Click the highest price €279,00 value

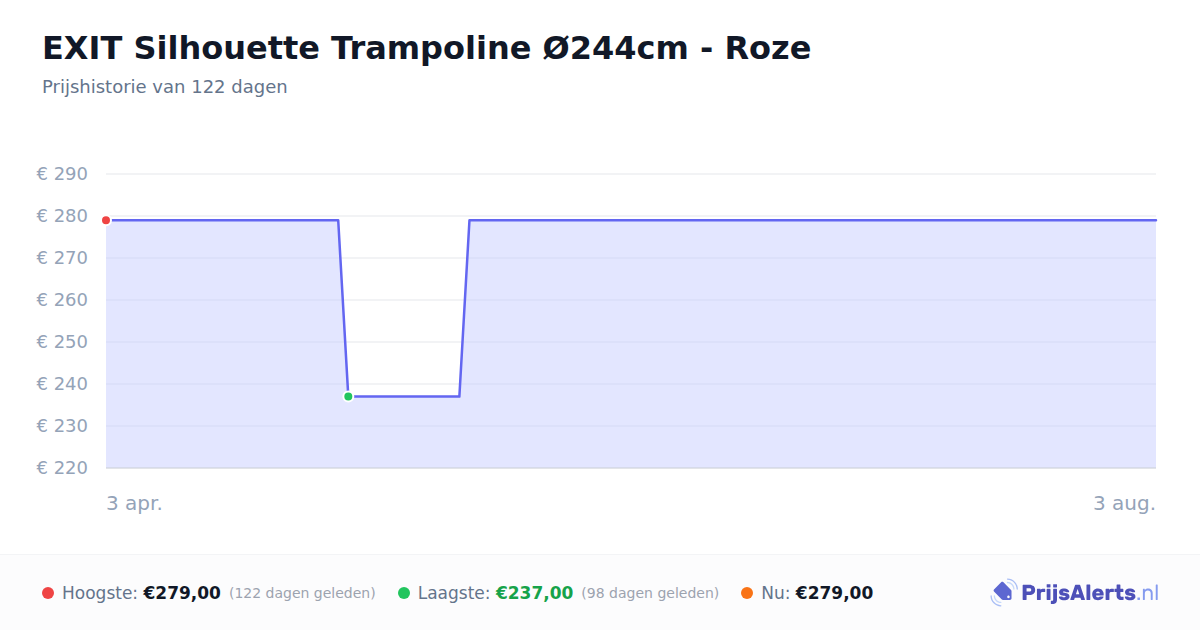pyautogui.click(x=182, y=593)
